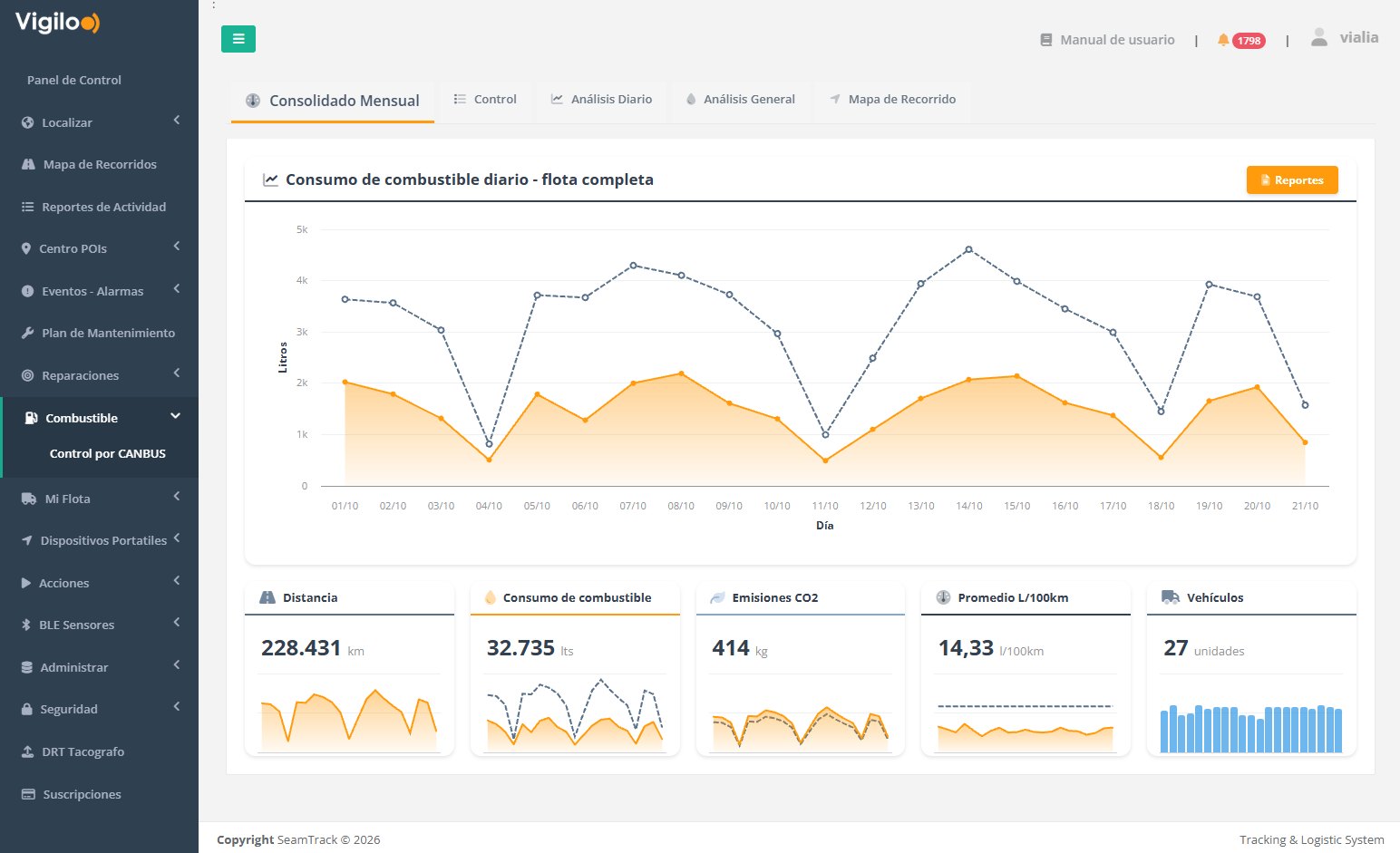Screen dimensions: 1400x853
Task: Expand the Dispositivos Portatiles chevron
Action: click(177, 538)
